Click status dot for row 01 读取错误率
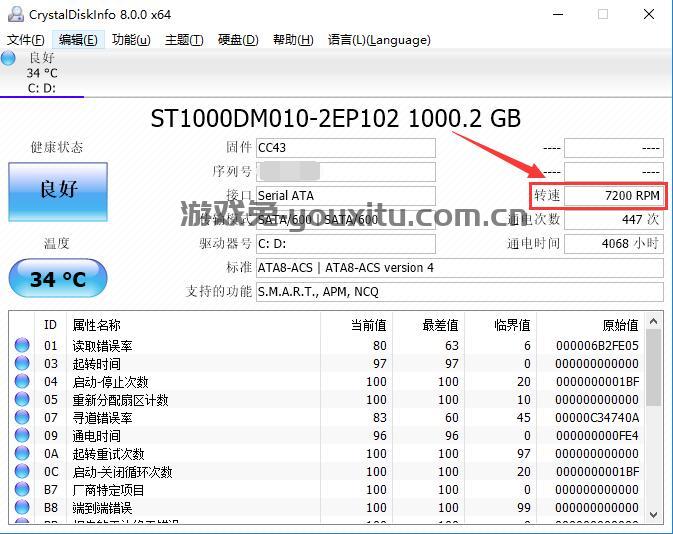This screenshot has width=673, height=534. click(22, 345)
